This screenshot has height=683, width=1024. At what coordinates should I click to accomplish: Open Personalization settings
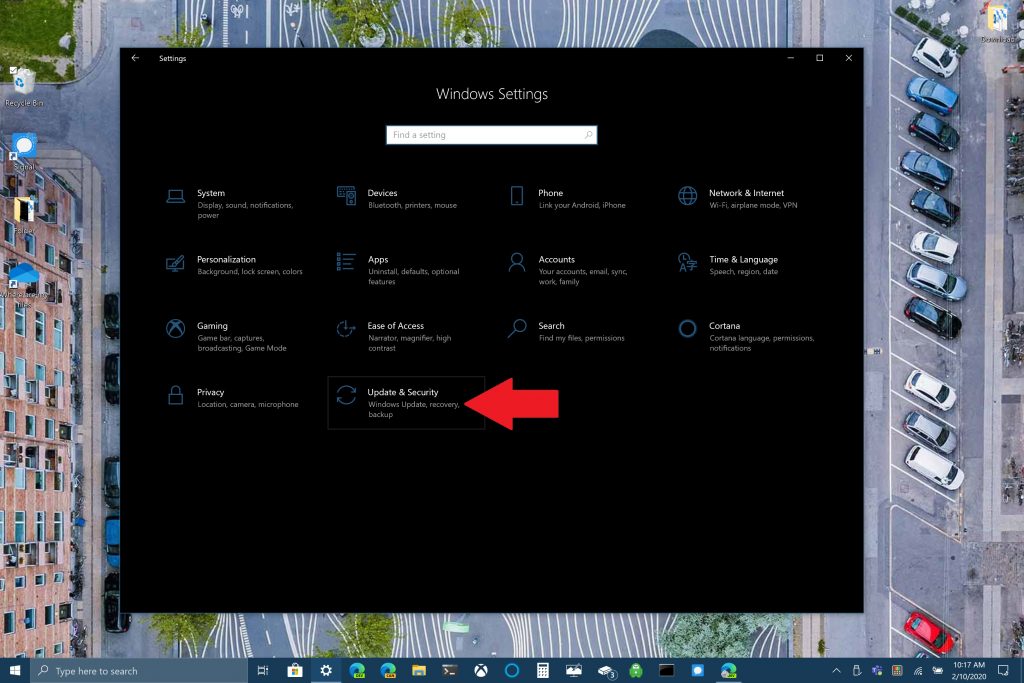click(226, 260)
